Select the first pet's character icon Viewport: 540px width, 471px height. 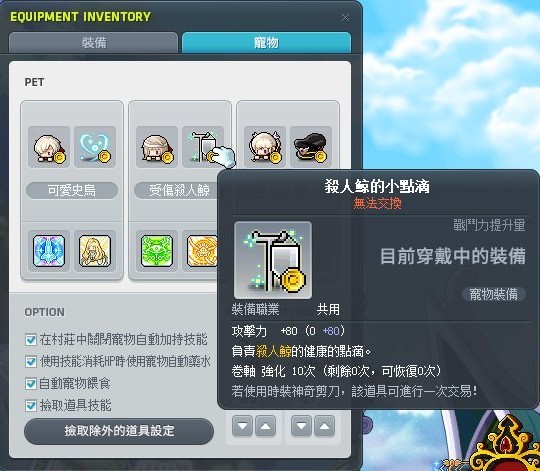point(49,147)
